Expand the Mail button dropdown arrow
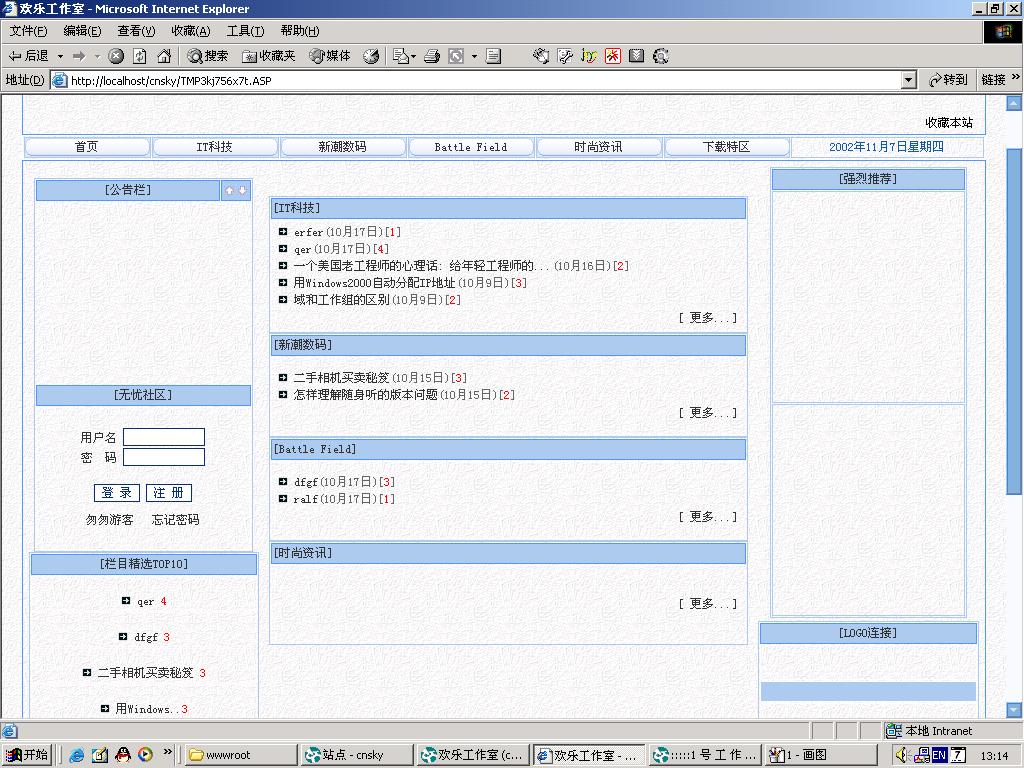 point(414,56)
